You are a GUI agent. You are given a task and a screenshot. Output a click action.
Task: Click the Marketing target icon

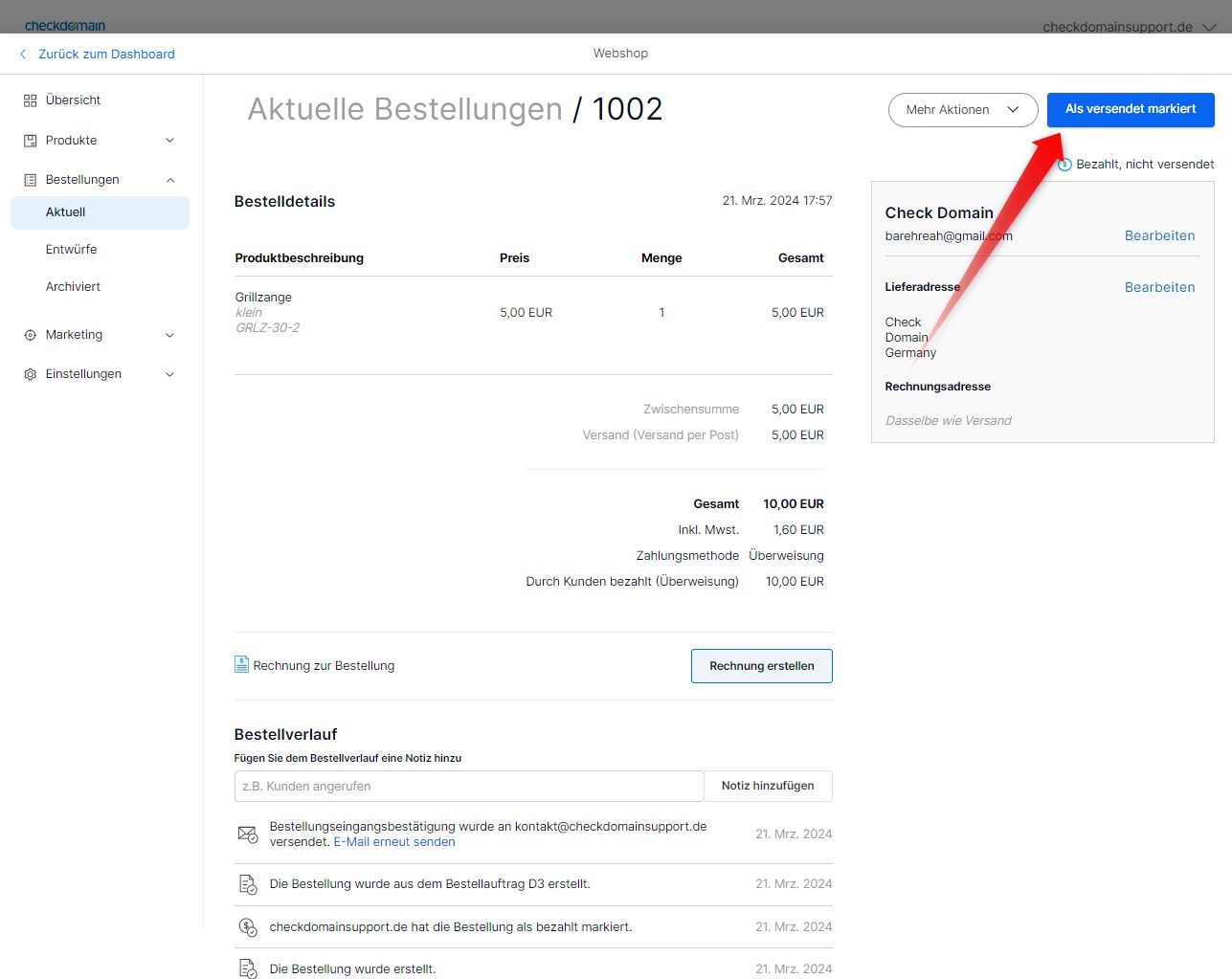click(30, 335)
